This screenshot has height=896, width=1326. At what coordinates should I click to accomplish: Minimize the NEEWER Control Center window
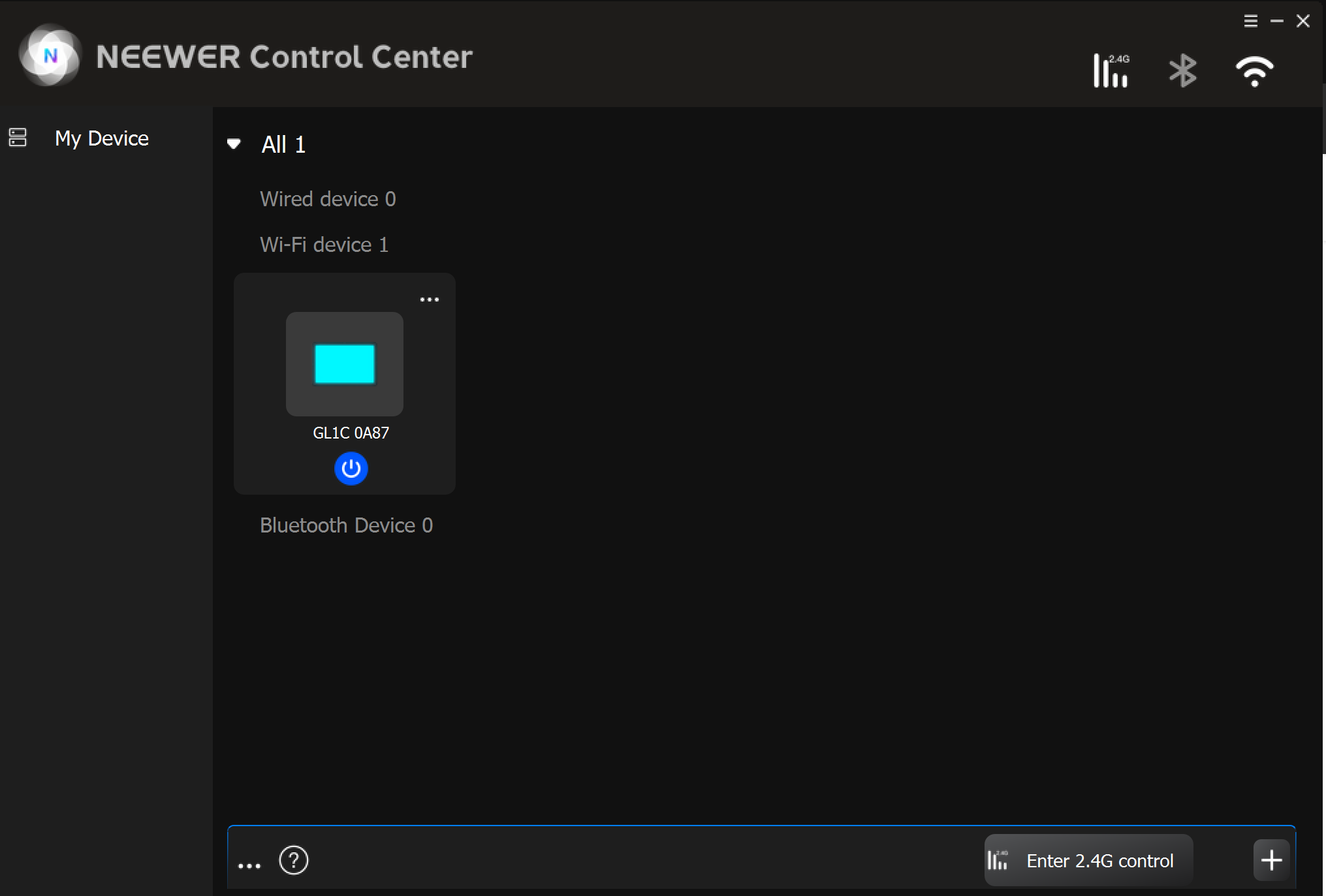1276,21
